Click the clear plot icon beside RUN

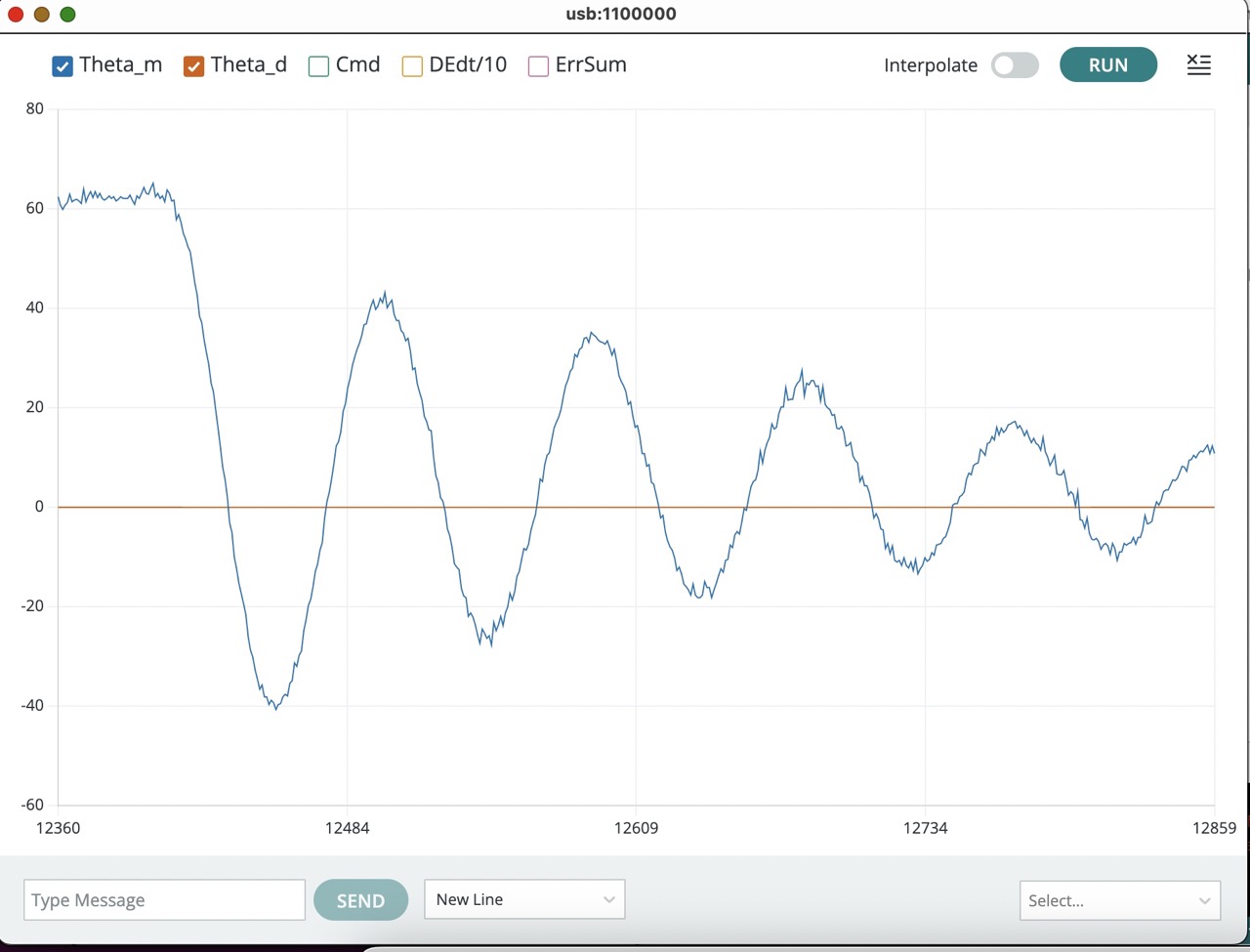click(x=1198, y=65)
